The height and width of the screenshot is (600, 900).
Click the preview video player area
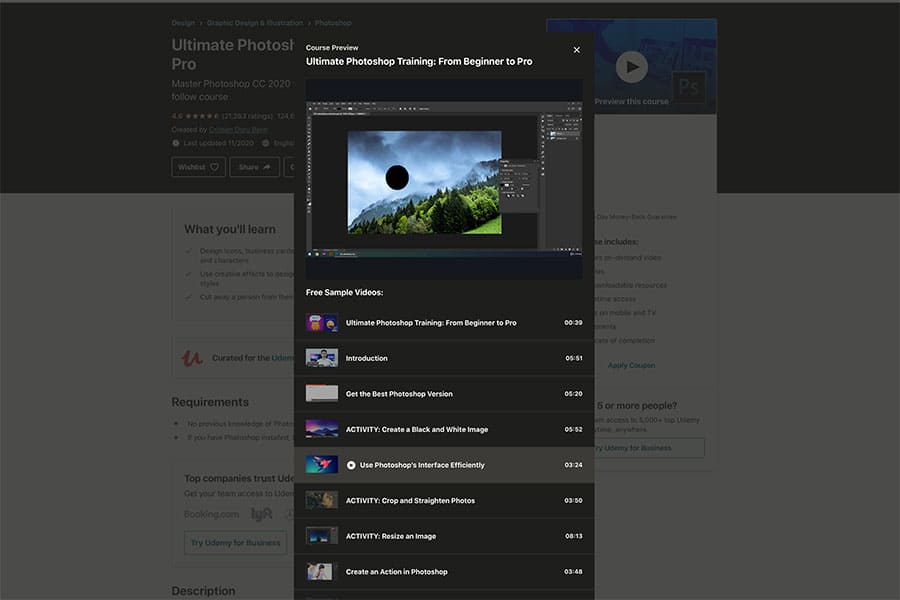[x=444, y=180]
